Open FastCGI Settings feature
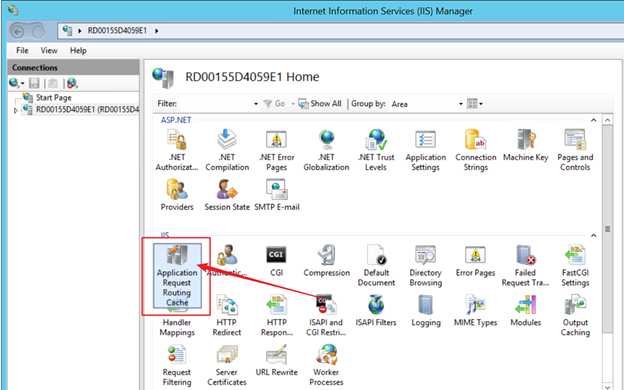Viewport: 624px width, 390px height. [x=575, y=266]
